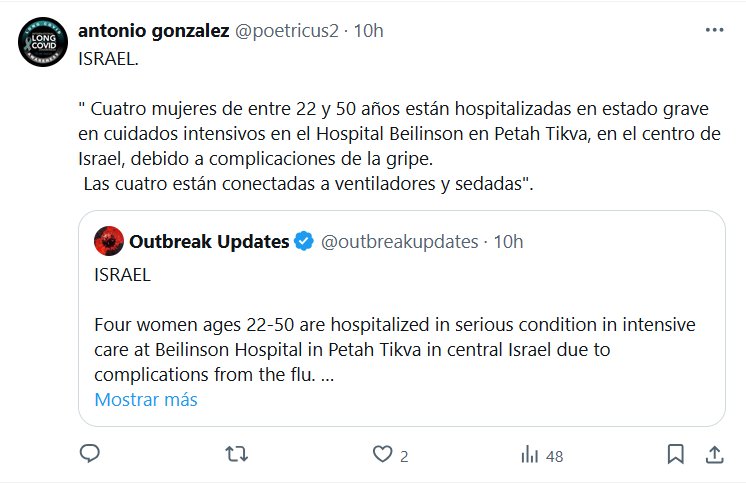746x486 pixels.
Task: Expand quoted tweet with Mostrar más
Action: [x=146, y=400]
